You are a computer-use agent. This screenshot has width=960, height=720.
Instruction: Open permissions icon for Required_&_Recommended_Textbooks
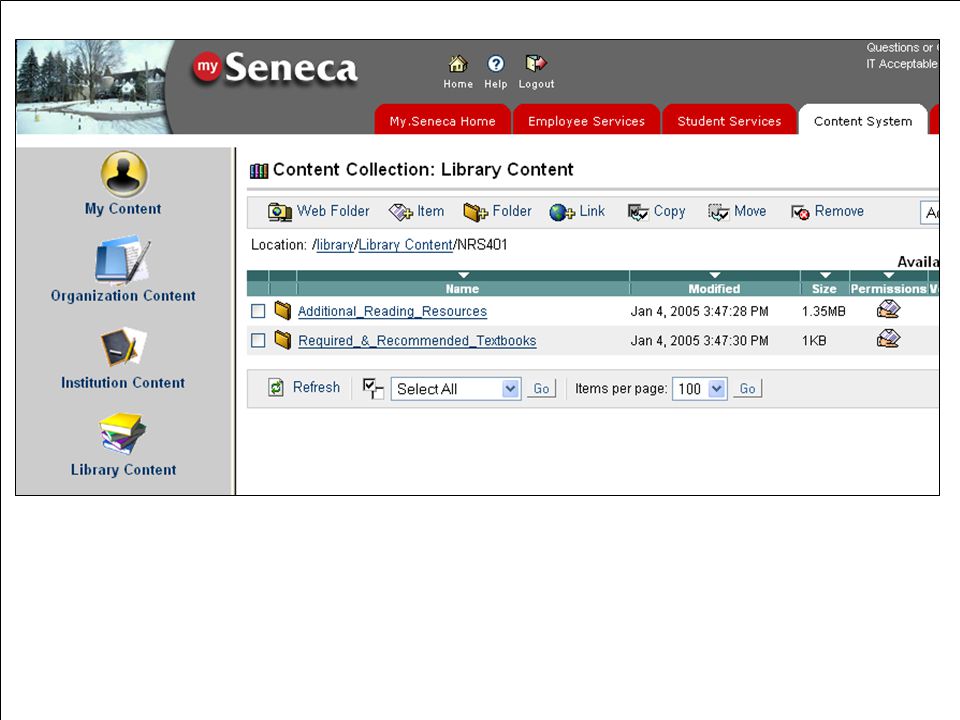pos(888,338)
